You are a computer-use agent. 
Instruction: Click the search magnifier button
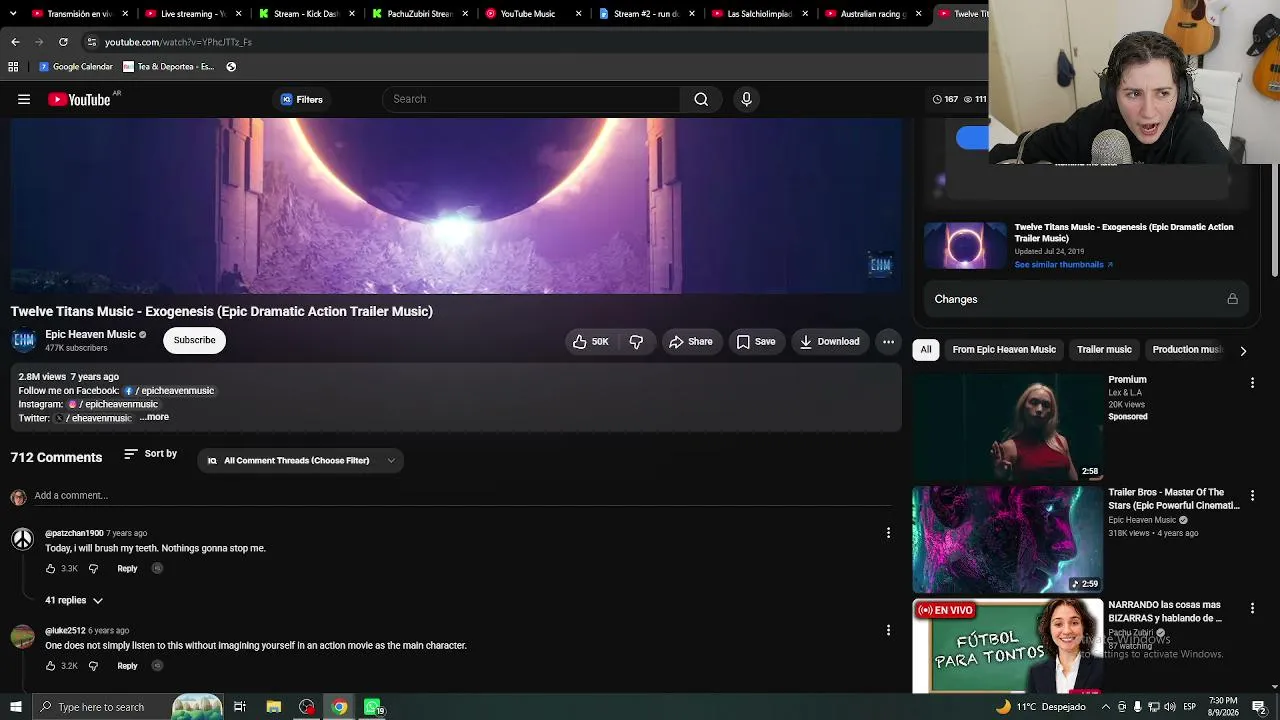pos(701,99)
